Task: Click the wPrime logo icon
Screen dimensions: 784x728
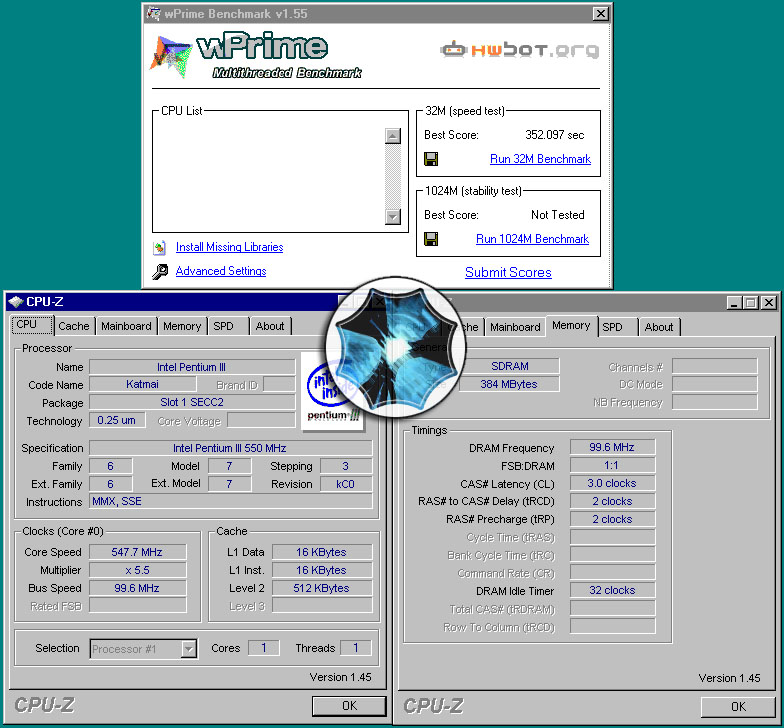Action: pyautogui.click(x=170, y=56)
